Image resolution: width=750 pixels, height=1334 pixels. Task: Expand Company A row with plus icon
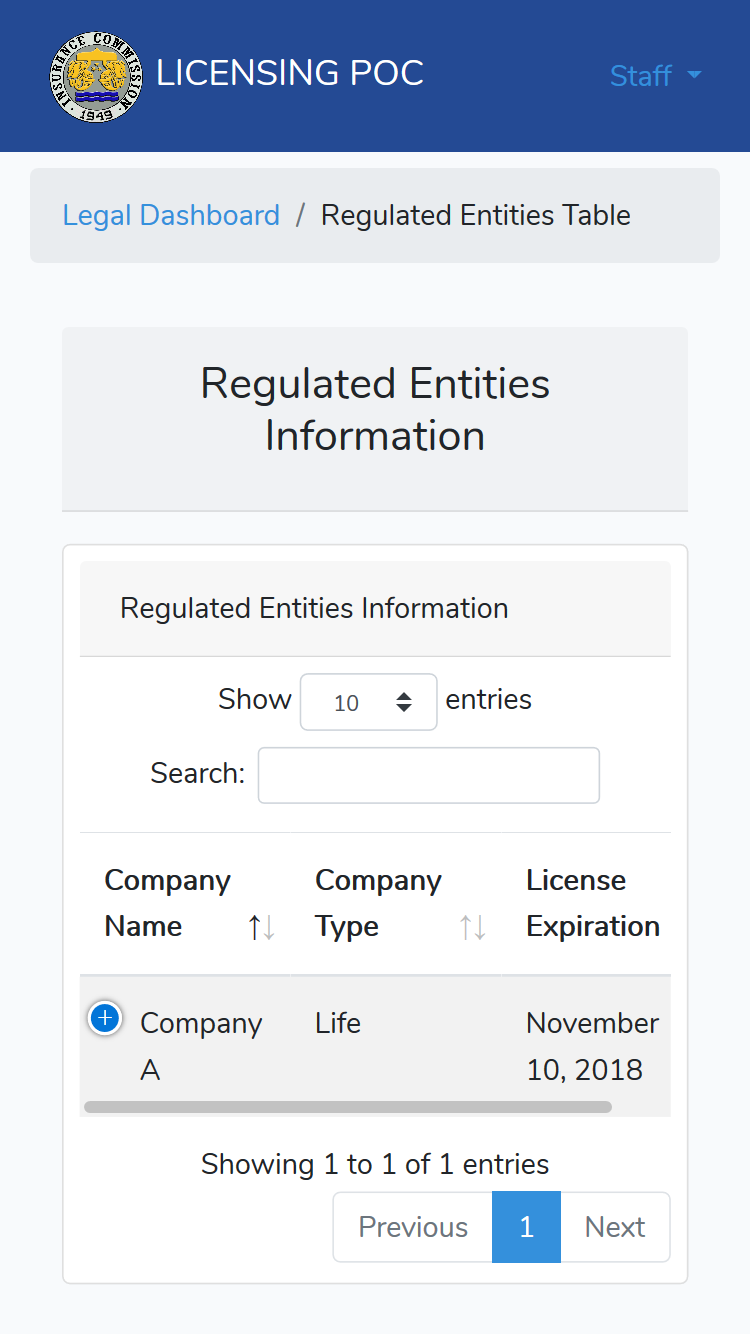(105, 1018)
